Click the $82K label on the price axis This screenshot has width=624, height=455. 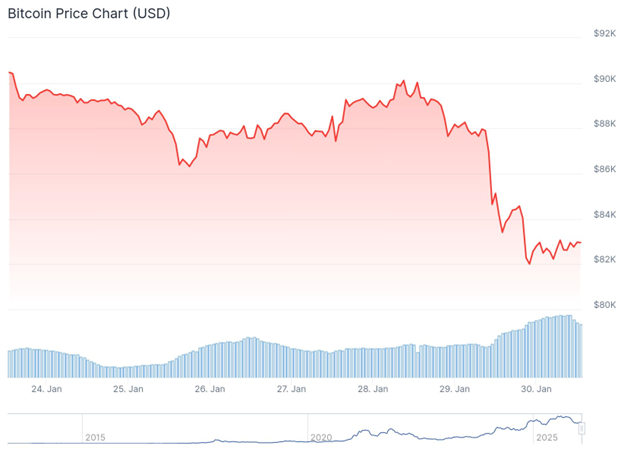(604, 259)
